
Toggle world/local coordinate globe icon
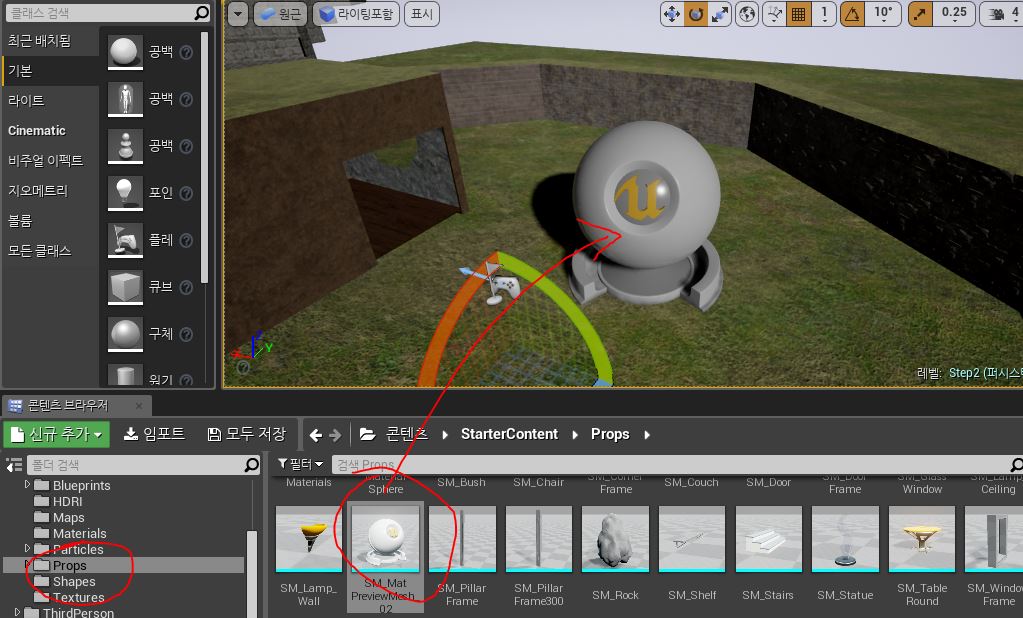[x=747, y=14]
